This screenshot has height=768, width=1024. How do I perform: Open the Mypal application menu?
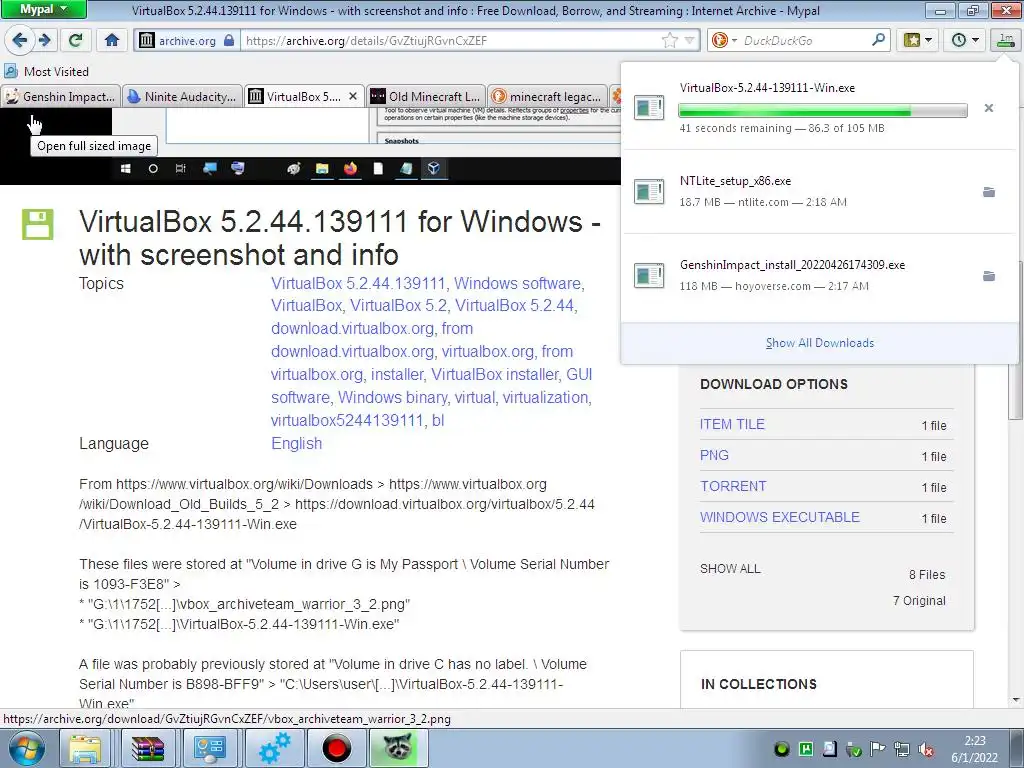pos(43,9)
